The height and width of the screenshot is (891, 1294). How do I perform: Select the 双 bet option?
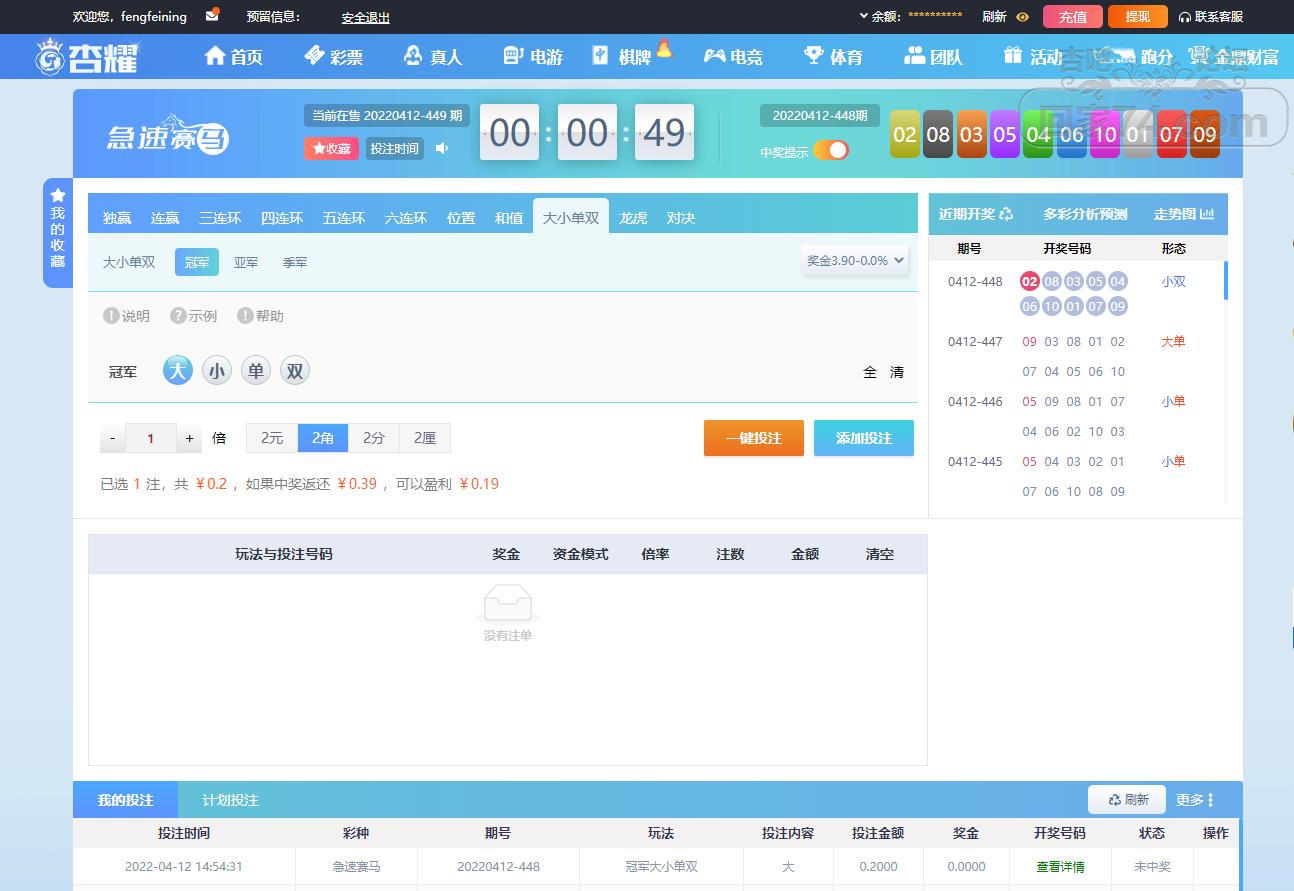(295, 371)
